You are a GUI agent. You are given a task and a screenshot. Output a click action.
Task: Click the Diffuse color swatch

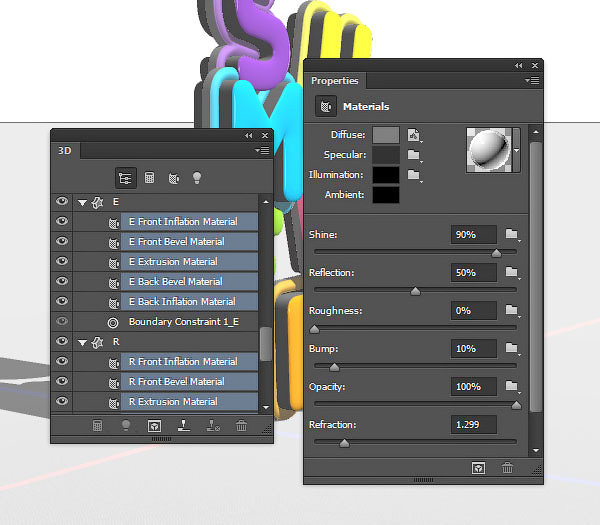(x=386, y=135)
